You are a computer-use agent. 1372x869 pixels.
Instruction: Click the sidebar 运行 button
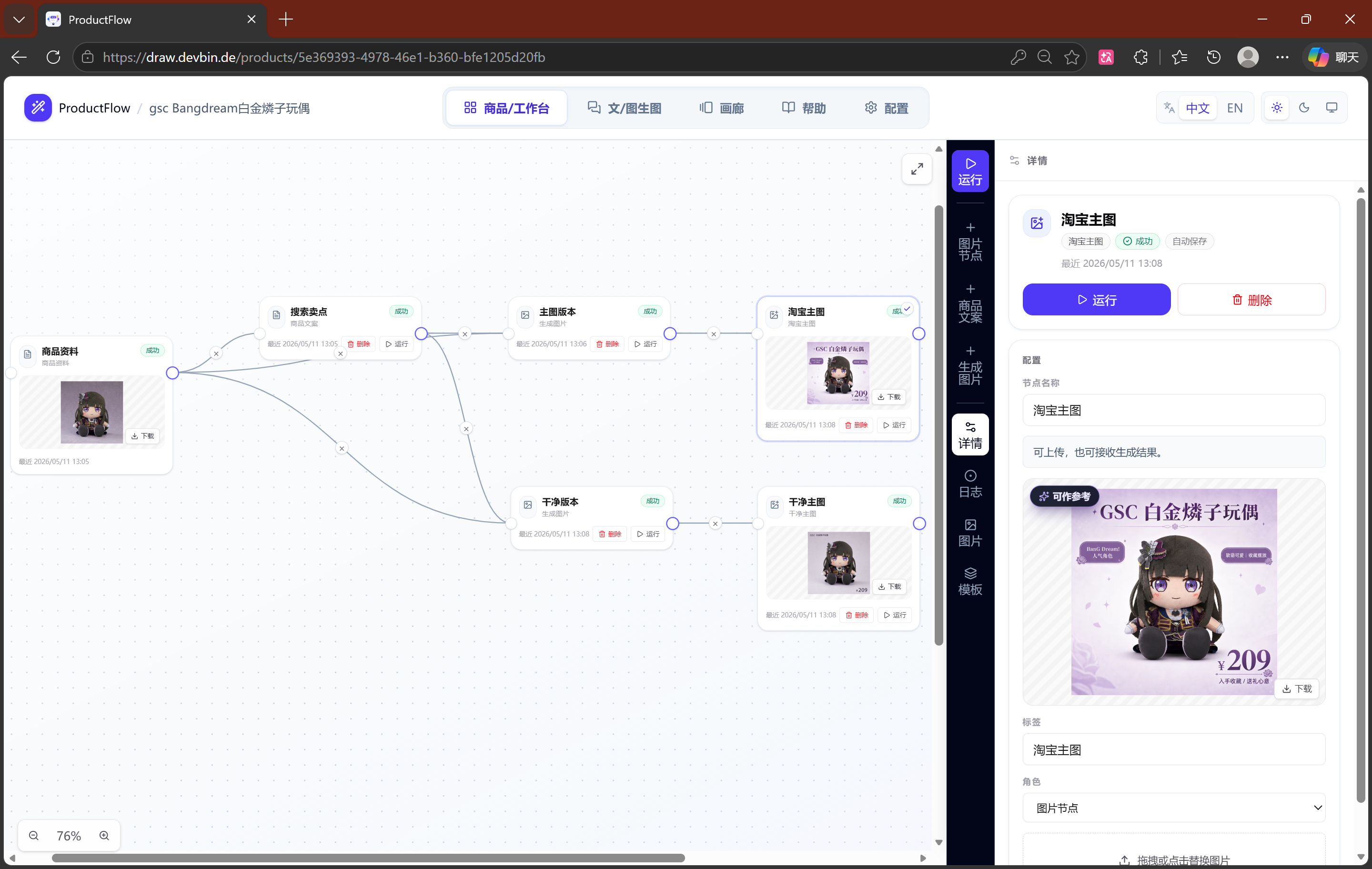point(970,171)
